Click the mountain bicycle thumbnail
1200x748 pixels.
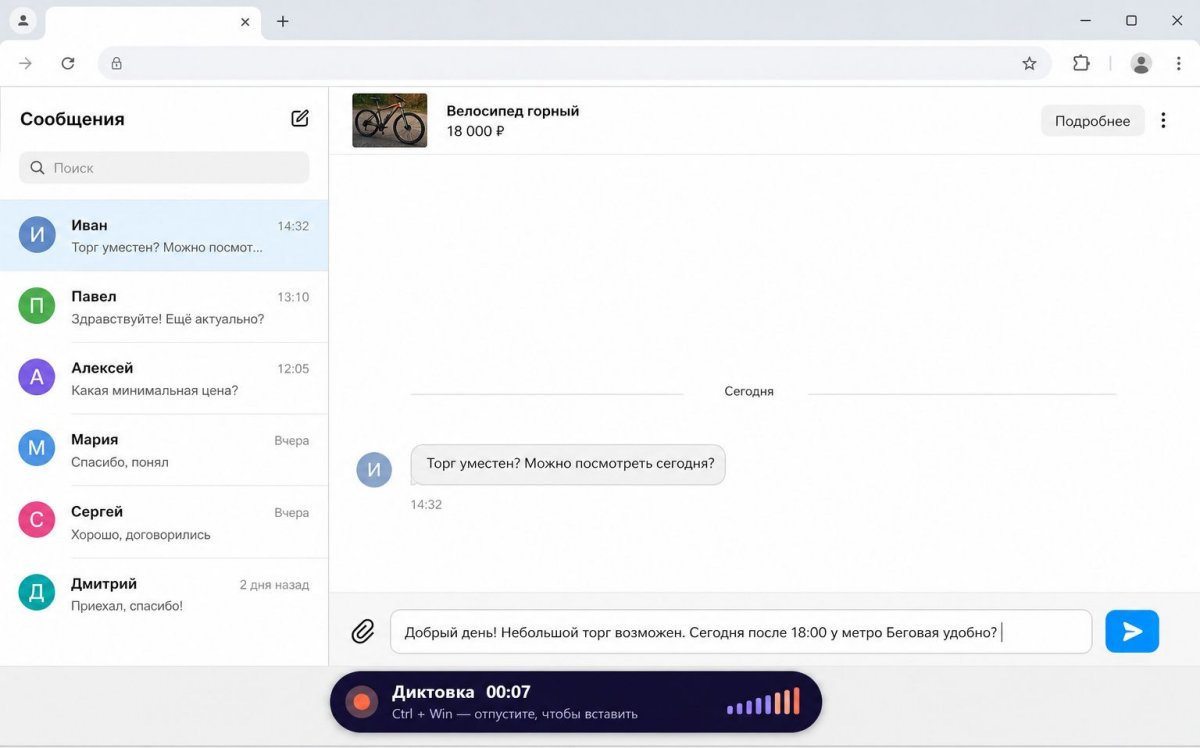click(390, 120)
